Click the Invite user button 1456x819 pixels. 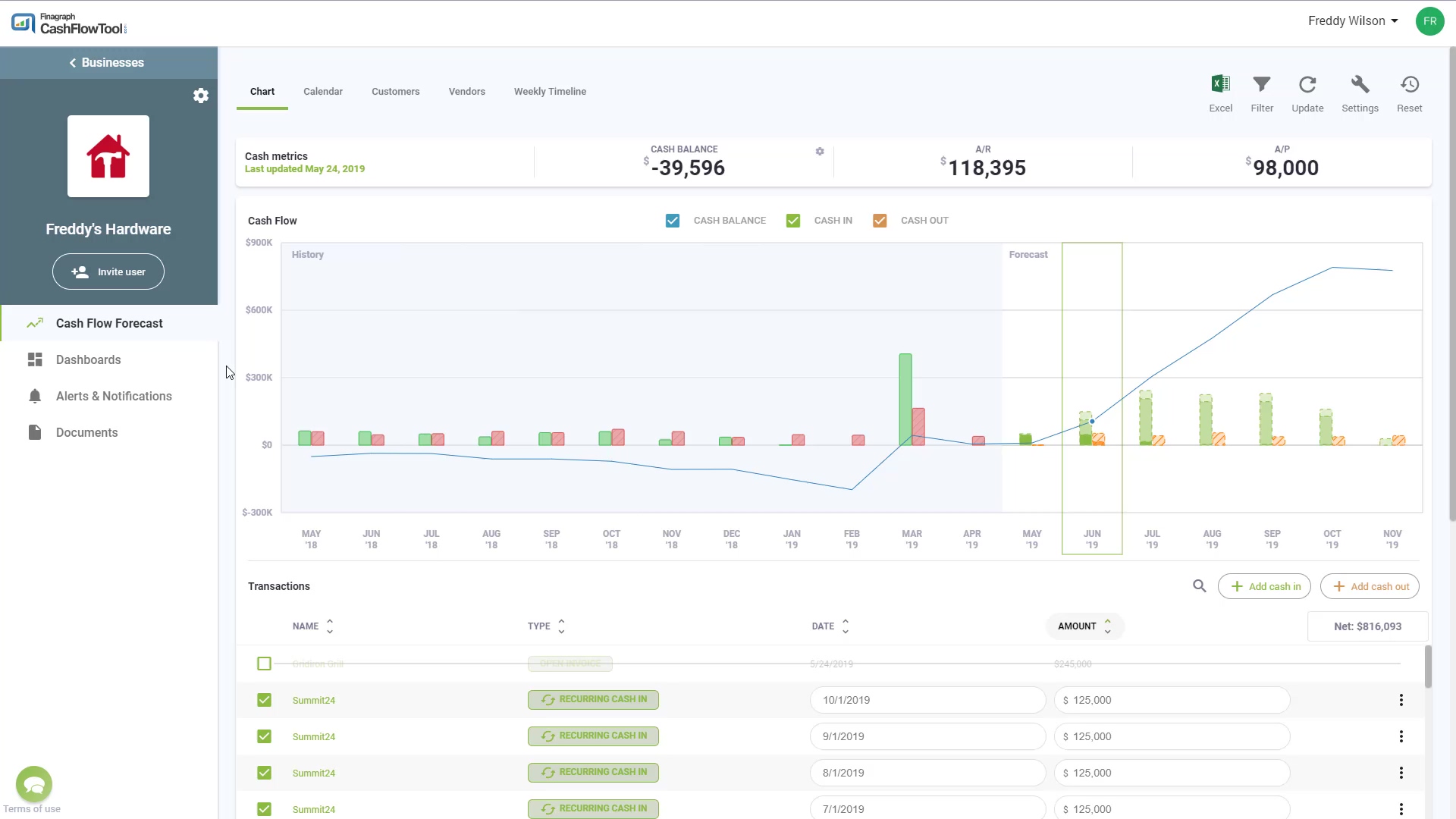coord(108,271)
